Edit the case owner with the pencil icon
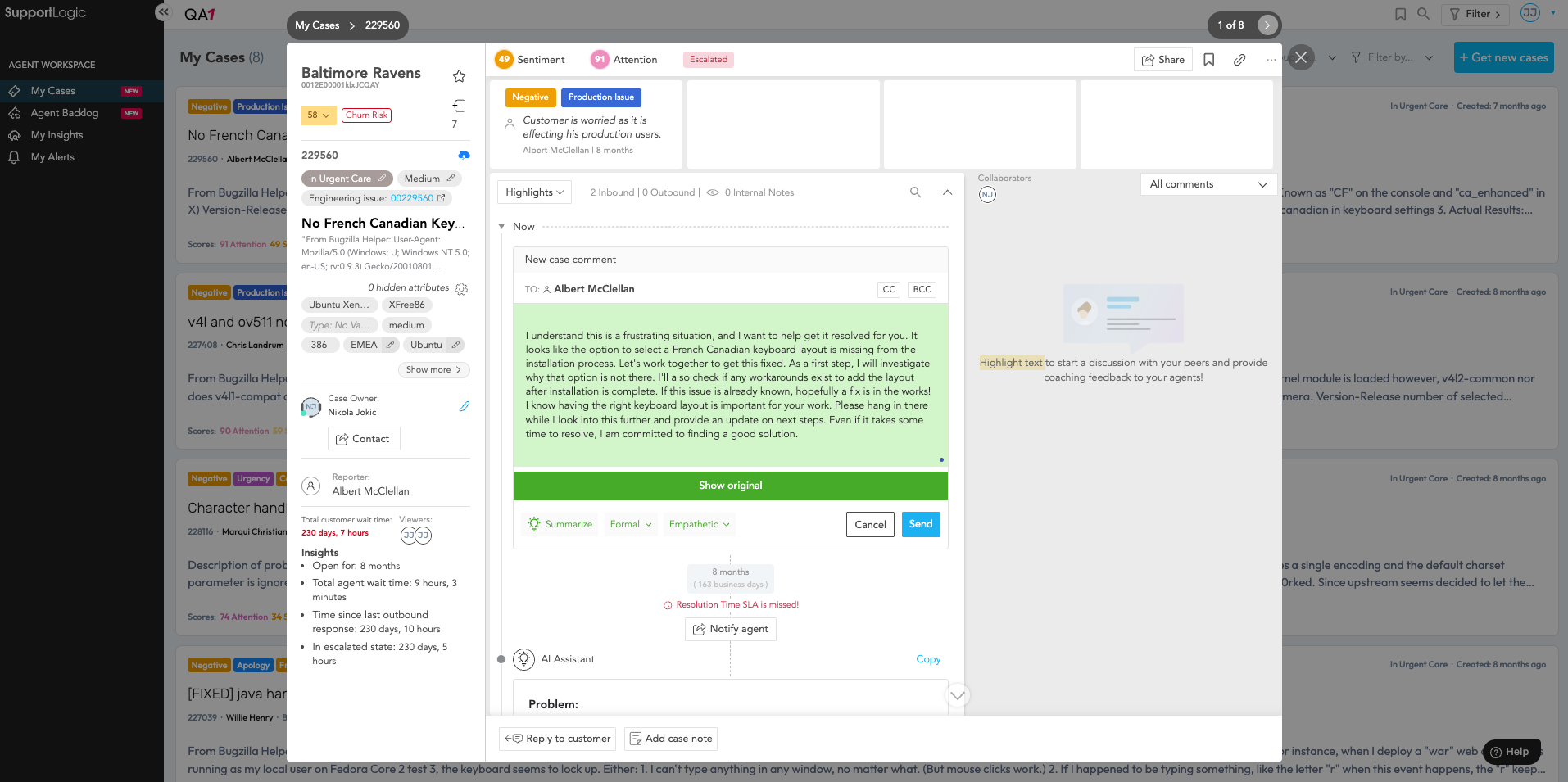 [x=465, y=406]
